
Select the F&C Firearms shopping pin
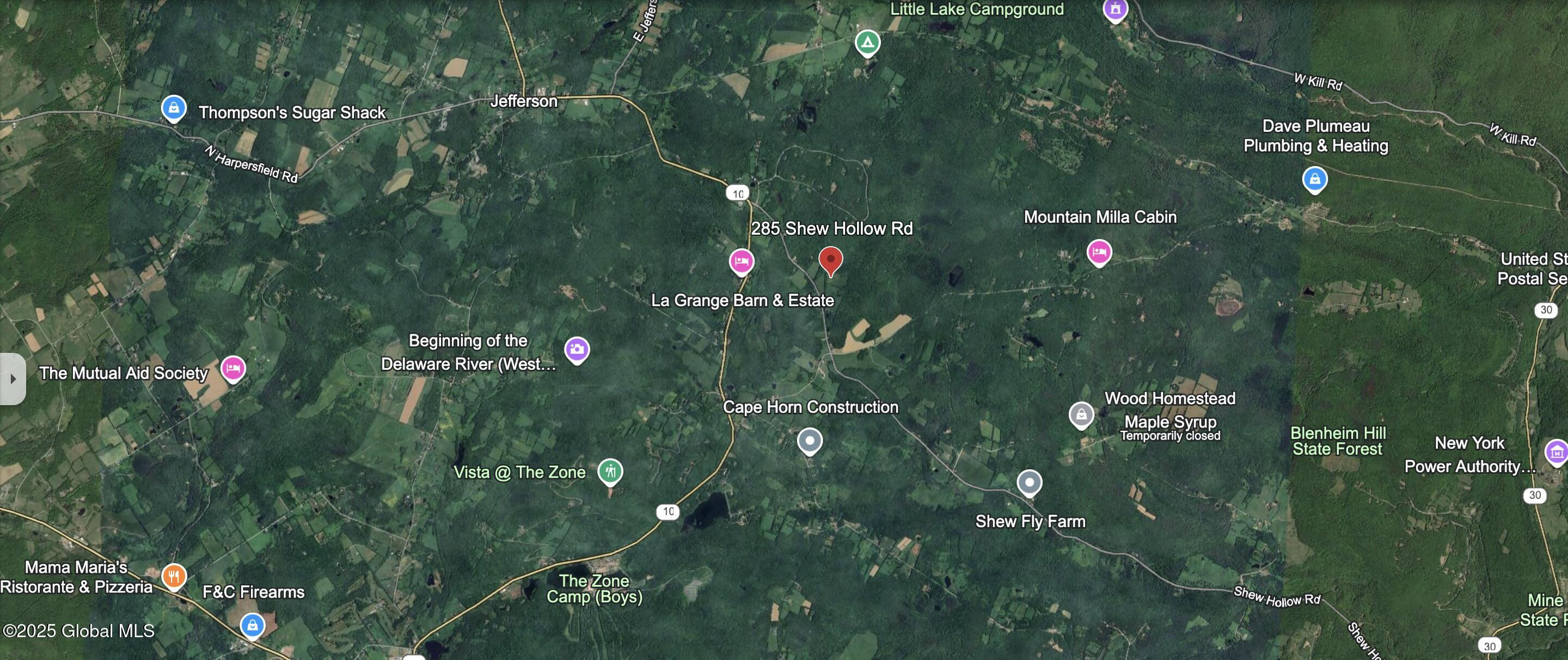click(x=252, y=626)
